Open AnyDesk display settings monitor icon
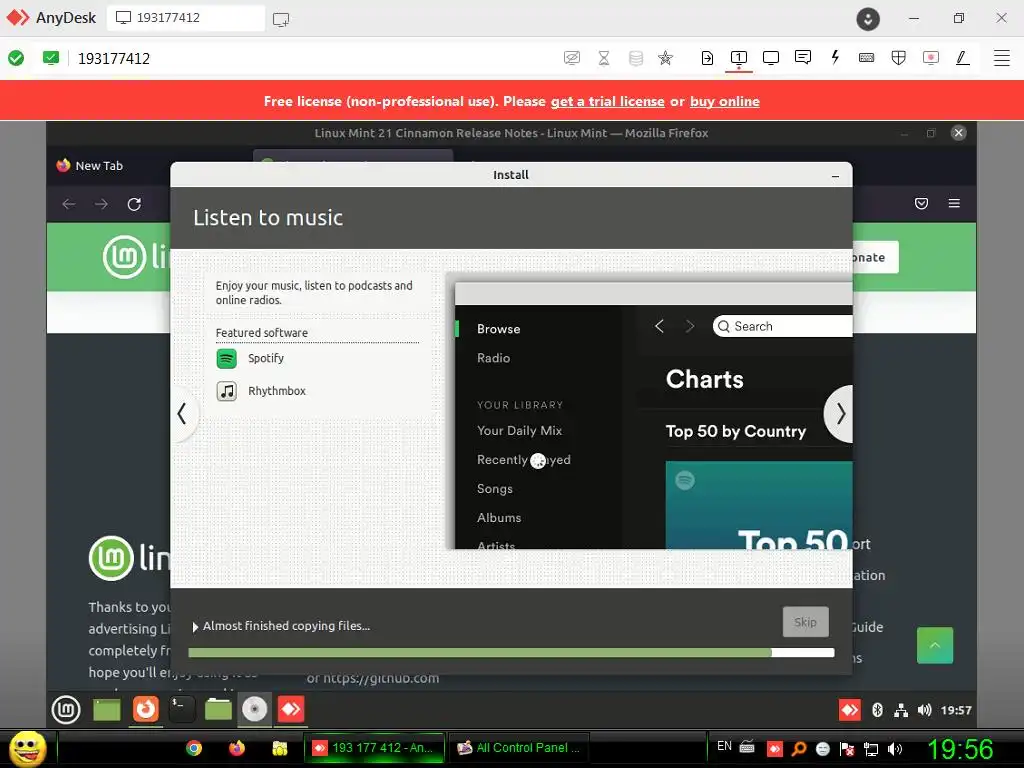This screenshot has height=768, width=1024. point(771,58)
